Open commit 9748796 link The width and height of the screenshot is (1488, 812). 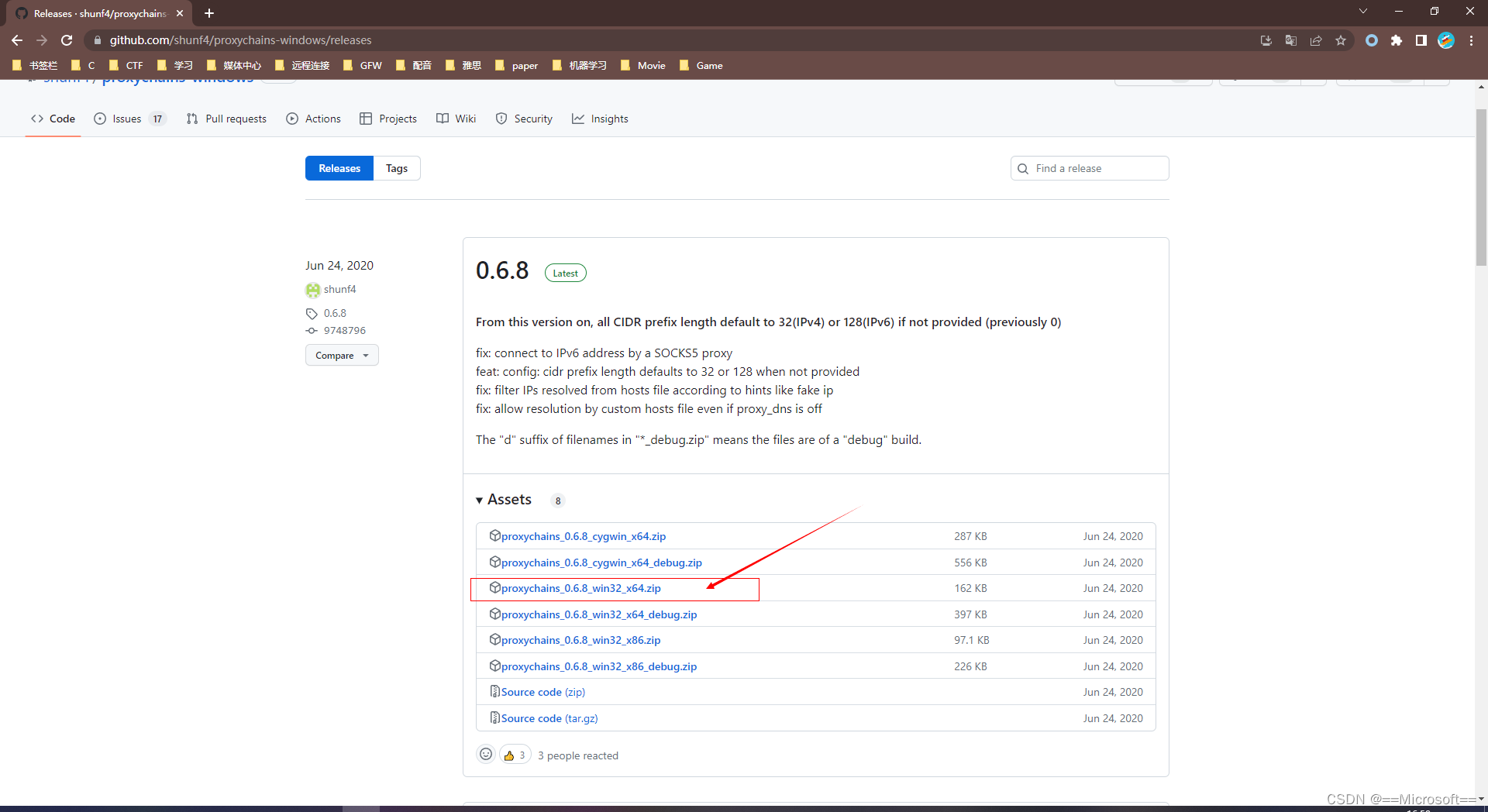(345, 330)
